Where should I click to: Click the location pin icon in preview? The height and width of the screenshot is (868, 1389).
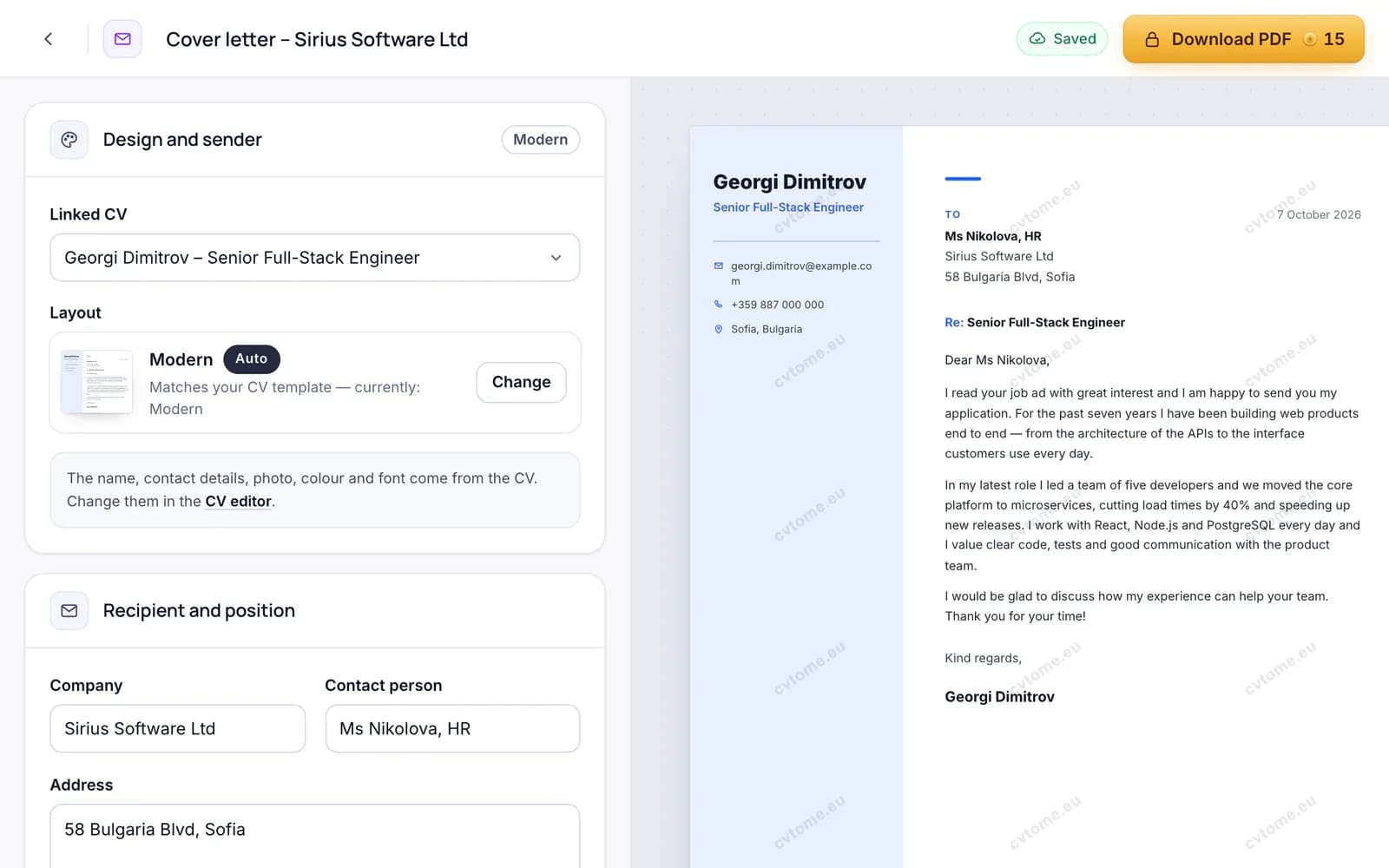click(719, 329)
